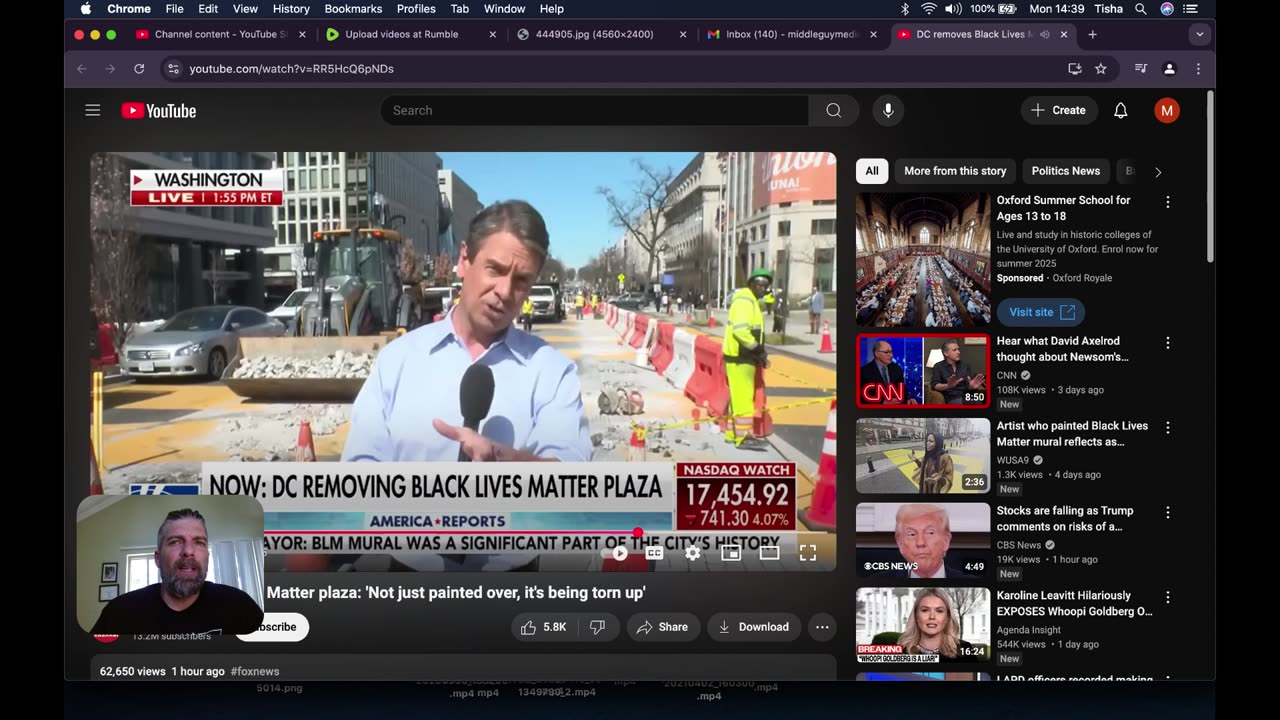
Task: Click the address bar URL
Action: 292,69
